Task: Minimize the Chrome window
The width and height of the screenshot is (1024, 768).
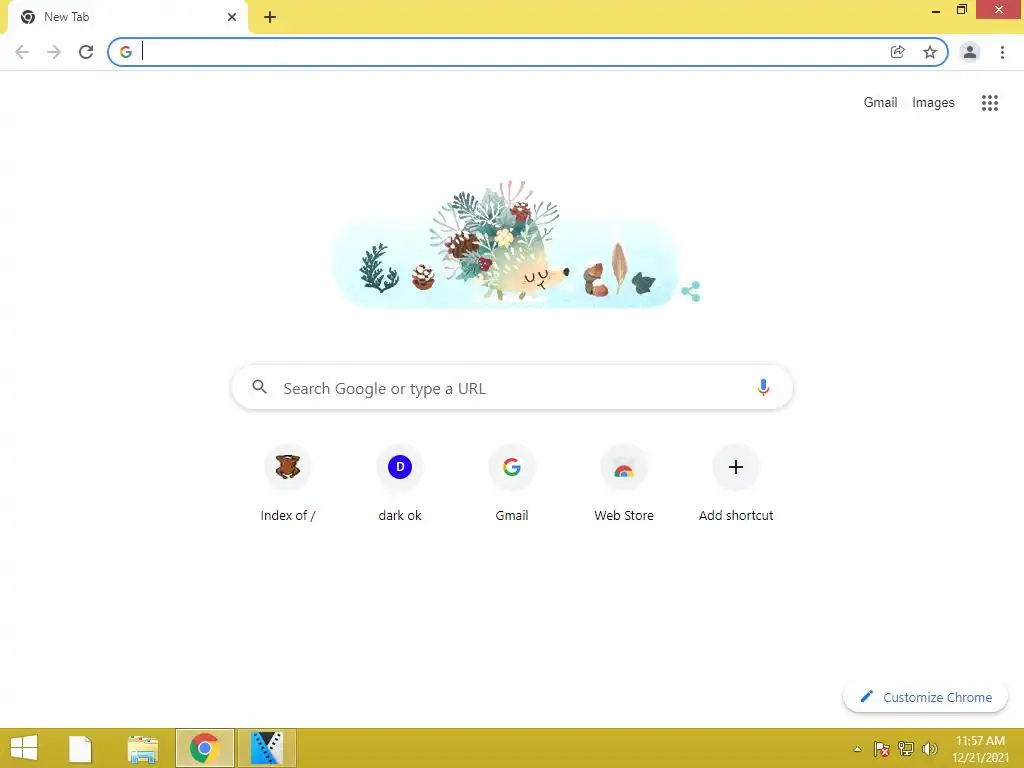Action: (935, 10)
